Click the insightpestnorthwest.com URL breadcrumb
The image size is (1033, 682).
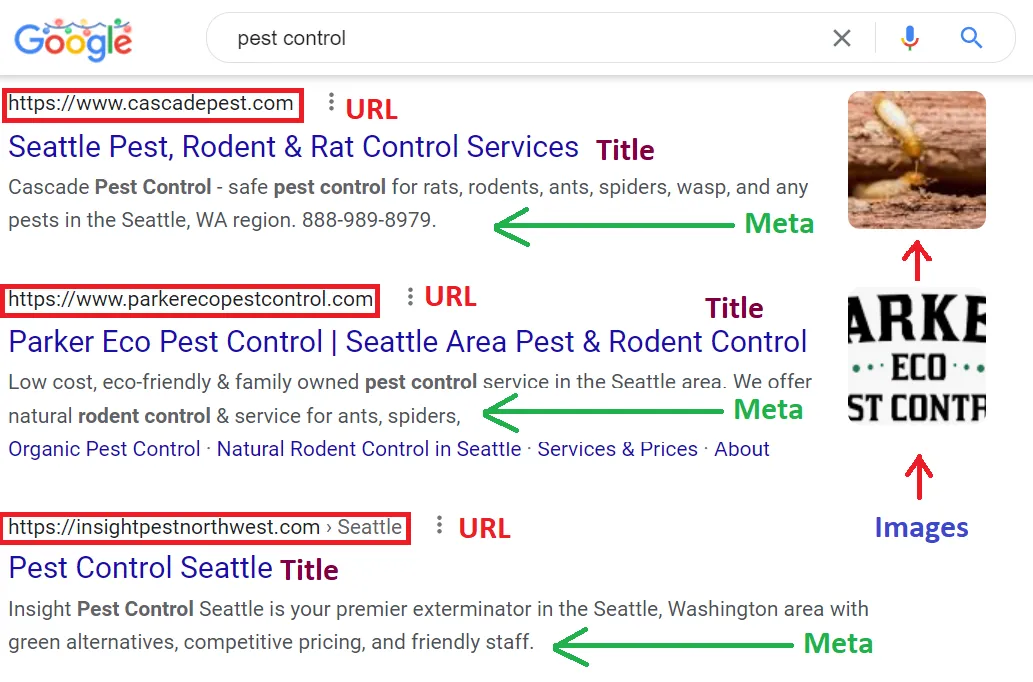(x=205, y=527)
